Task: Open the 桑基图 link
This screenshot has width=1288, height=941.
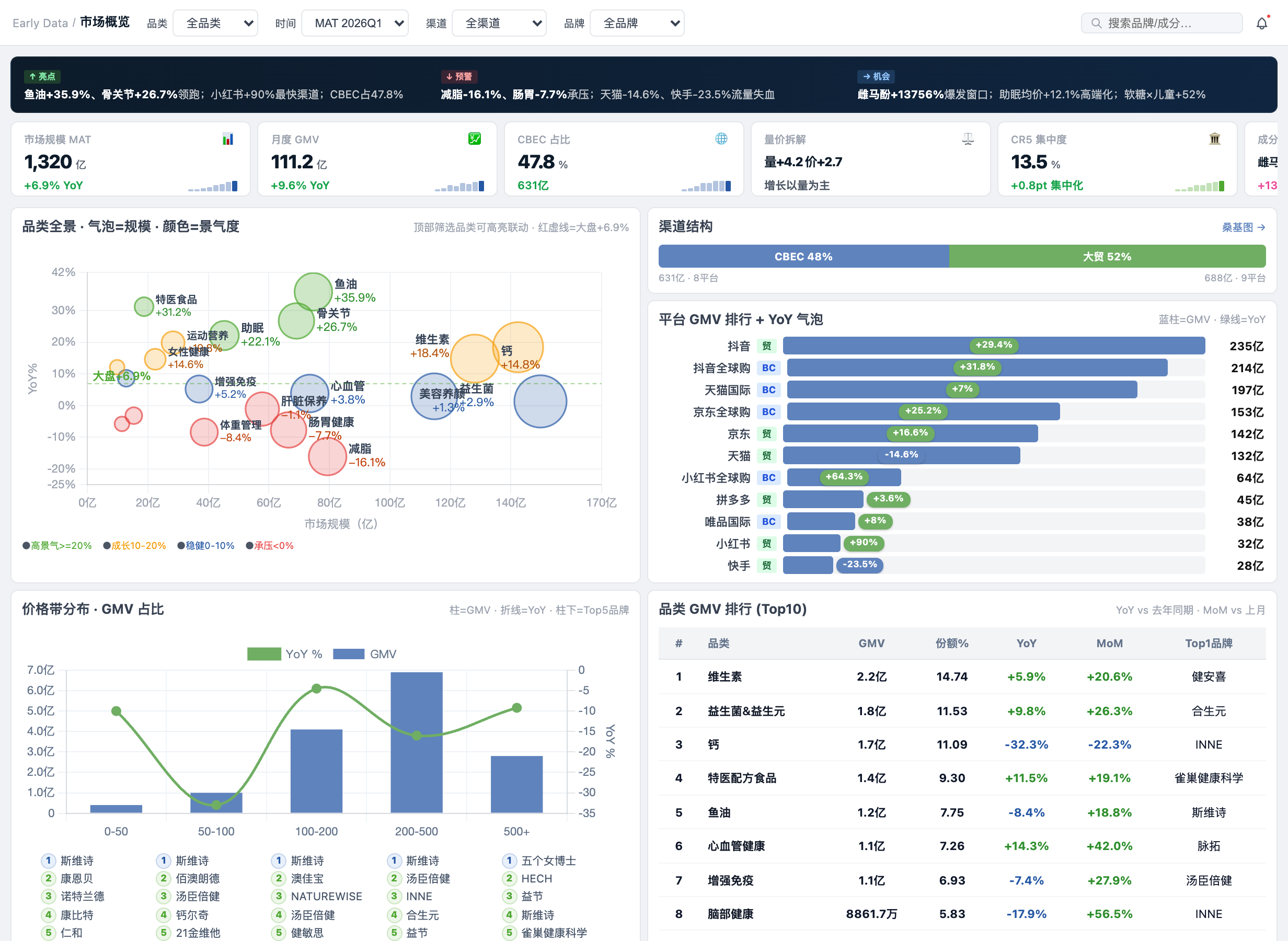Action: click(x=1243, y=227)
